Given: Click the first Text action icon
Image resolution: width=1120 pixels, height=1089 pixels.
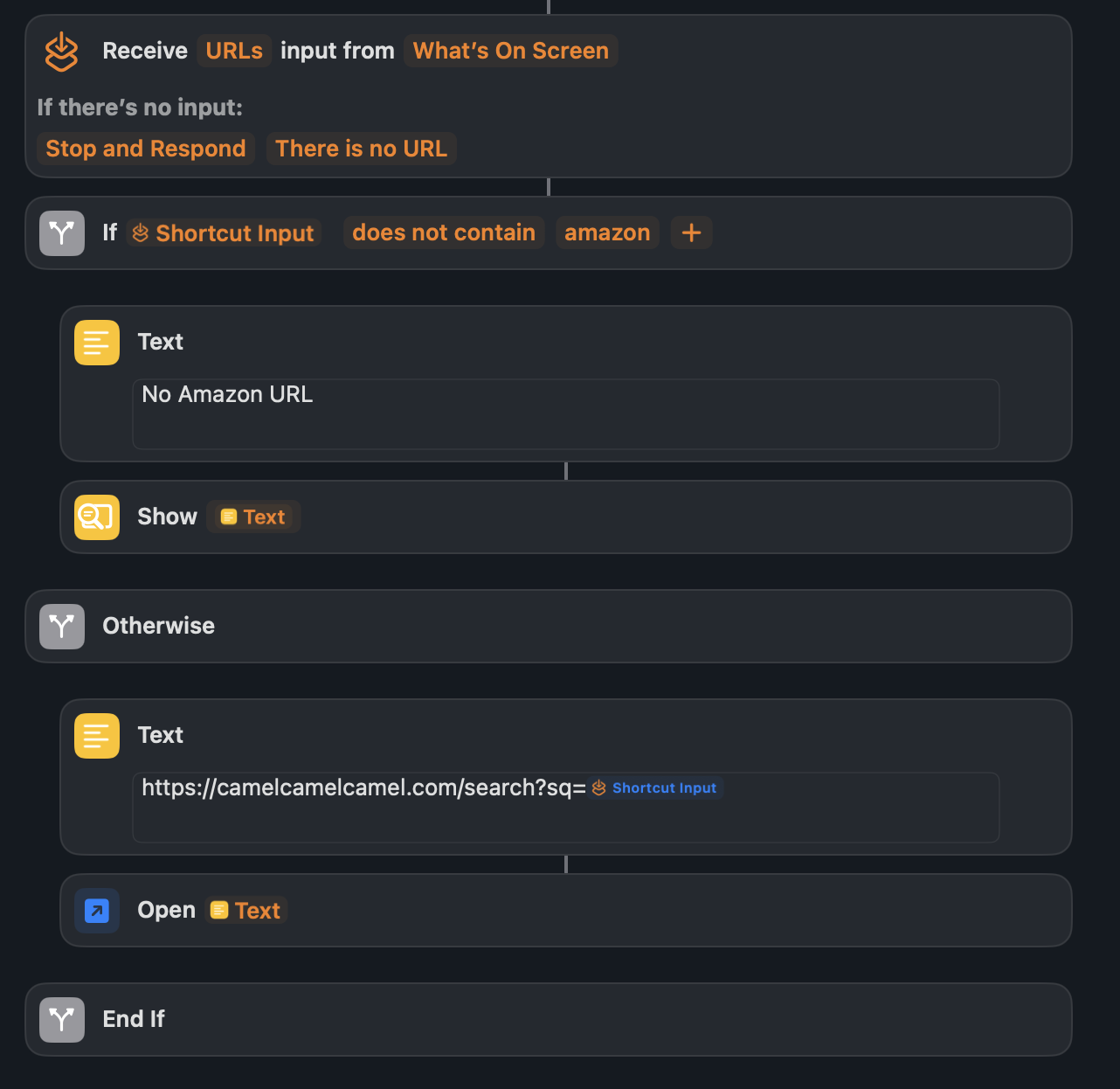Looking at the screenshot, I should [97, 343].
